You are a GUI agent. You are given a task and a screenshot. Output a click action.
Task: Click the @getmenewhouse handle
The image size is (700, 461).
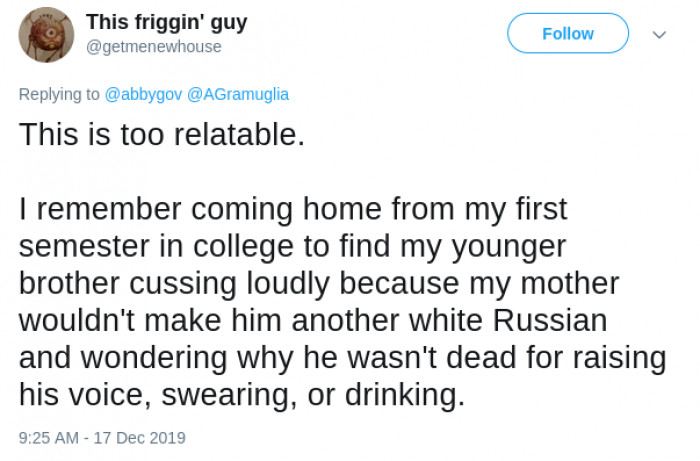coord(153,46)
